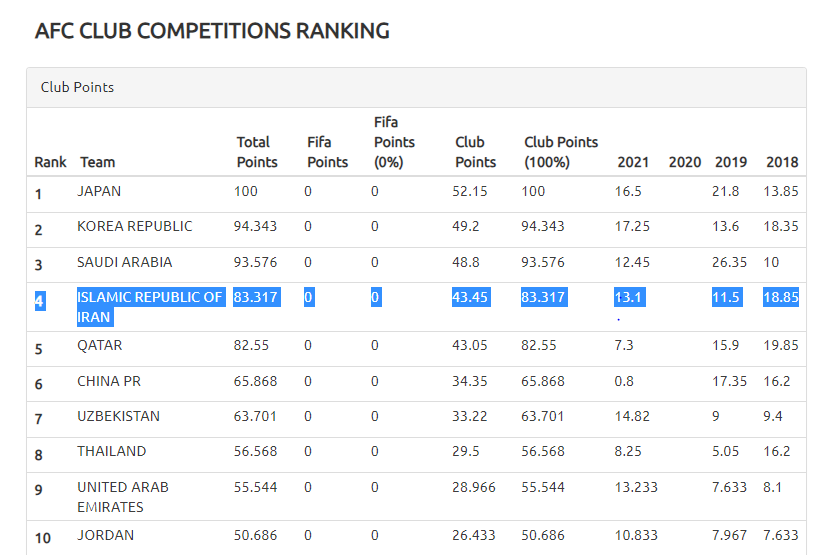Click UZBEKISTAN in the team column
Viewport: 829px width, 555px height.
(x=118, y=416)
